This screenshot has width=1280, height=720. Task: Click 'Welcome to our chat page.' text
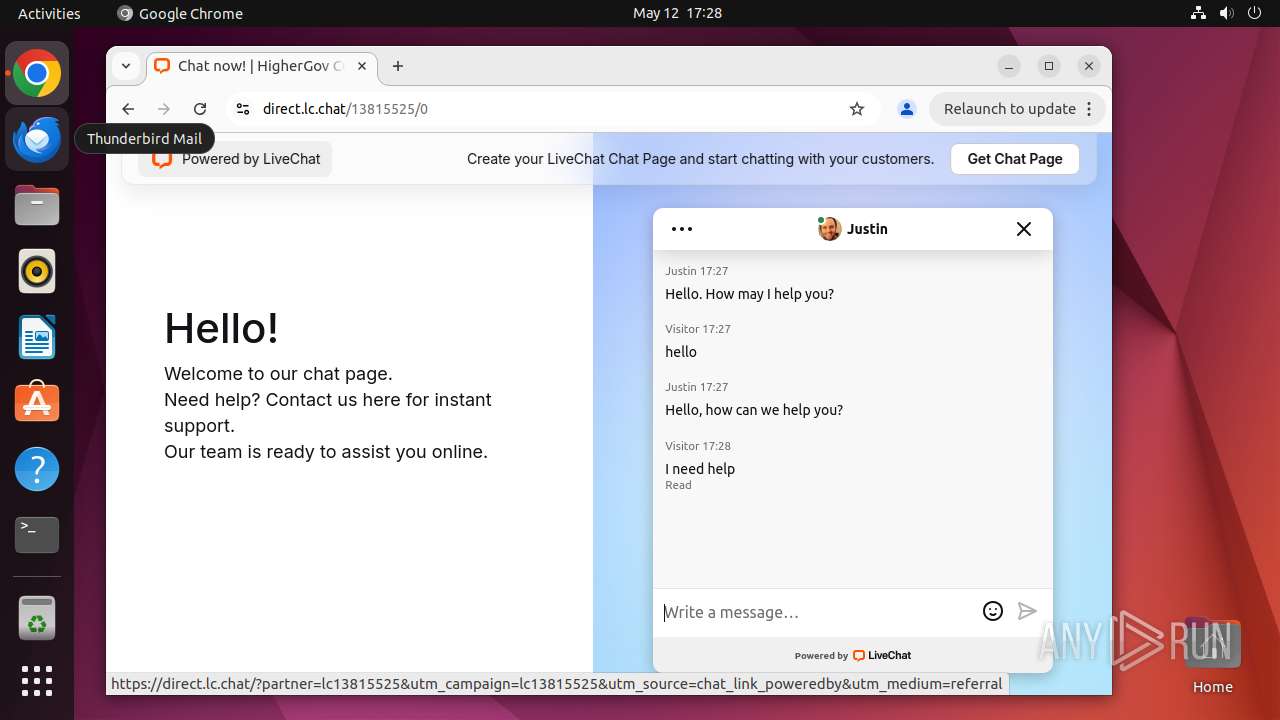pyautogui.click(x=278, y=374)
